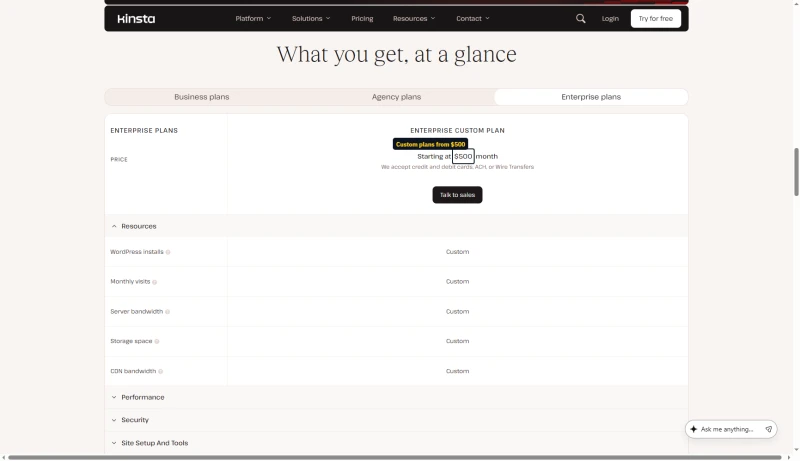The image size is (800, 461).
Task: Click the ENTERPRISE CUSTOM PLAN heading
Action: 457,131
